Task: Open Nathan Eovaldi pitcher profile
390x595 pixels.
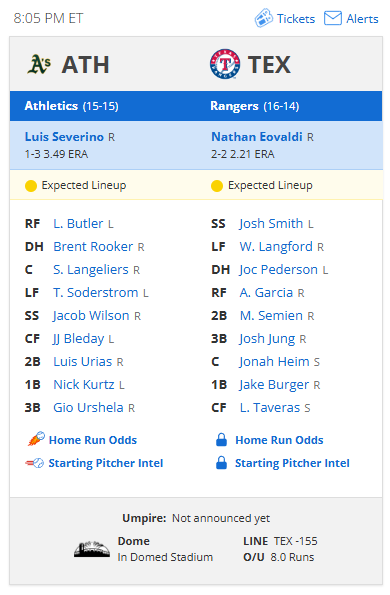Action: coord(256,137)
